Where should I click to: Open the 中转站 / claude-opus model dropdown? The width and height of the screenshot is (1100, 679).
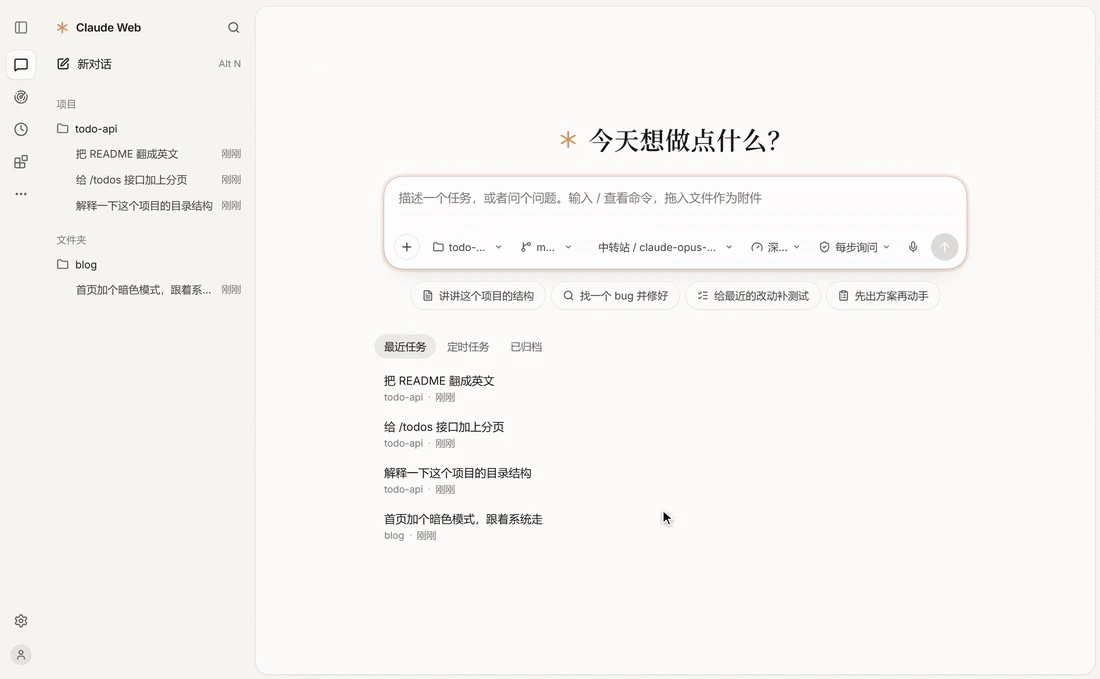point(664,247)
